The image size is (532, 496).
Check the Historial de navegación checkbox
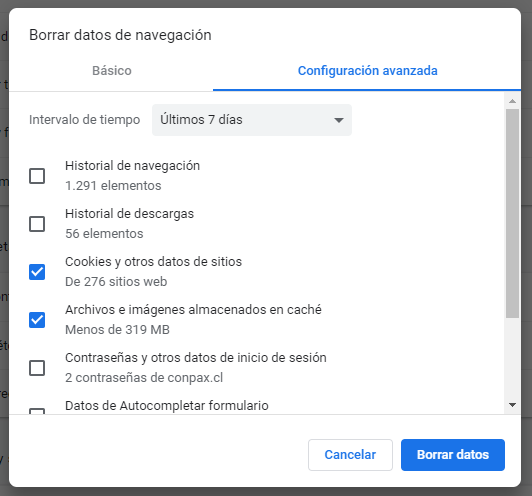tap(37, 176)
